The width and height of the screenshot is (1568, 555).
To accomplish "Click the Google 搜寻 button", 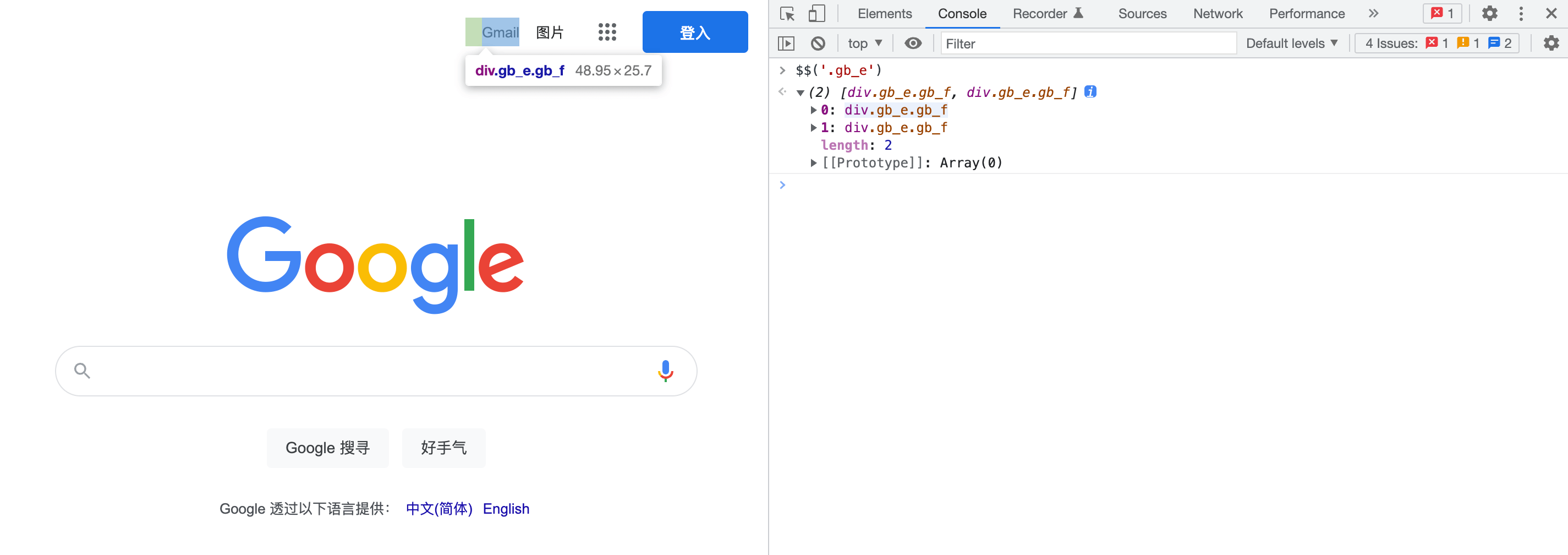I will pos(327,448).
